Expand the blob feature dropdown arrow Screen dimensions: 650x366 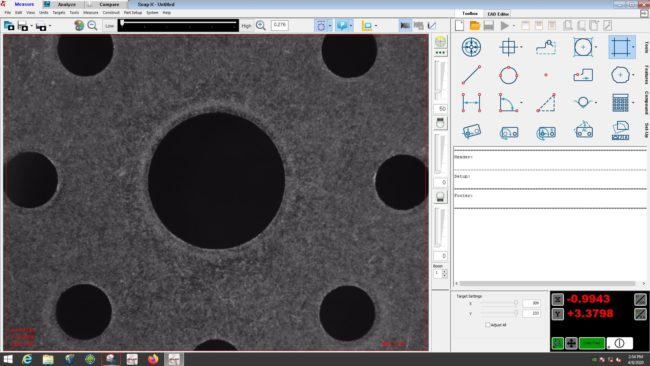click(x=633, y=75)
